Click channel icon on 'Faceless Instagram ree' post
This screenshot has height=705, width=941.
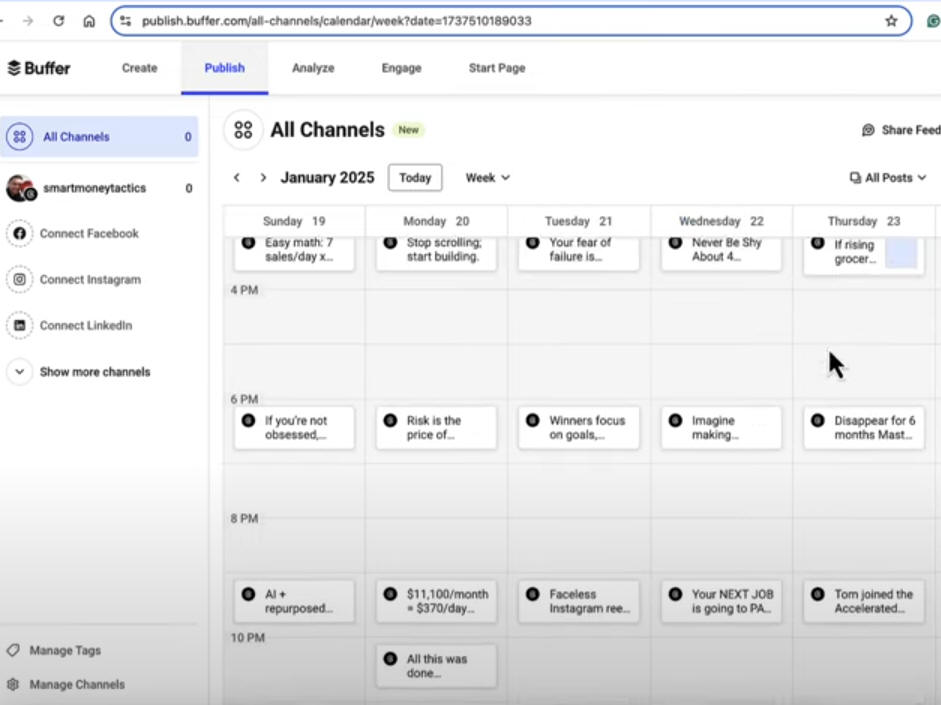(532, 594)
